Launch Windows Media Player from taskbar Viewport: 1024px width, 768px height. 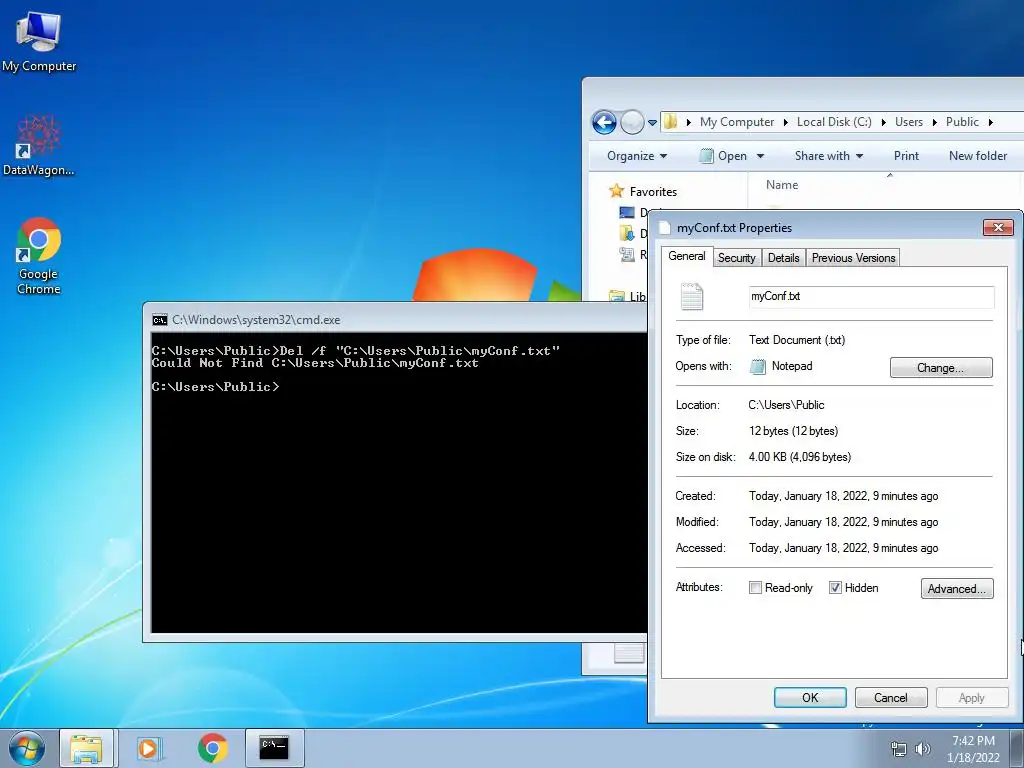coord(149,748)
